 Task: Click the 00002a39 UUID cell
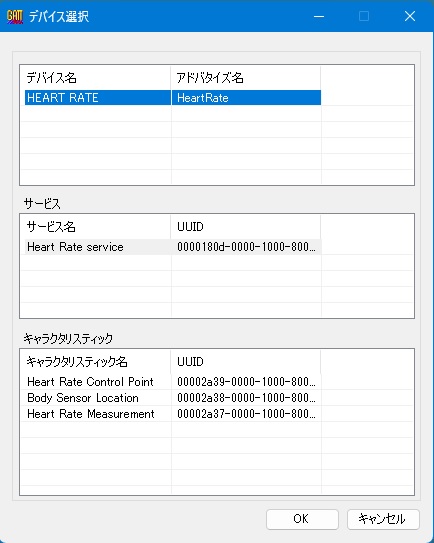pos(246,382)
